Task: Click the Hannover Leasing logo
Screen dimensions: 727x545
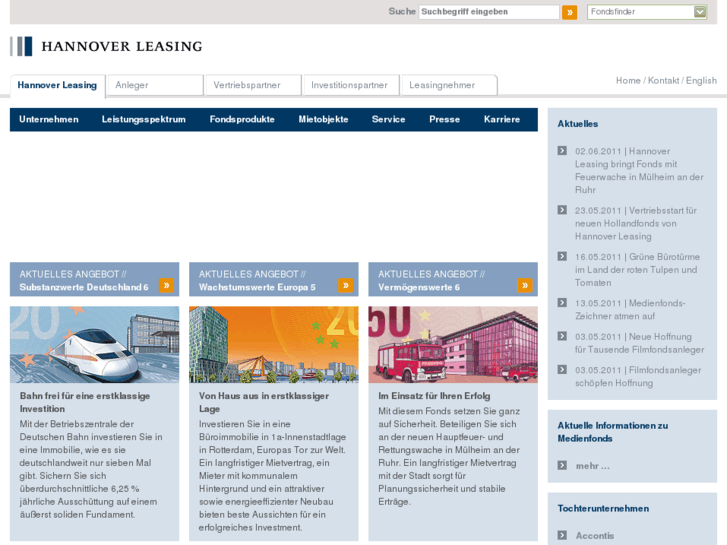Action: coord(106,46)
